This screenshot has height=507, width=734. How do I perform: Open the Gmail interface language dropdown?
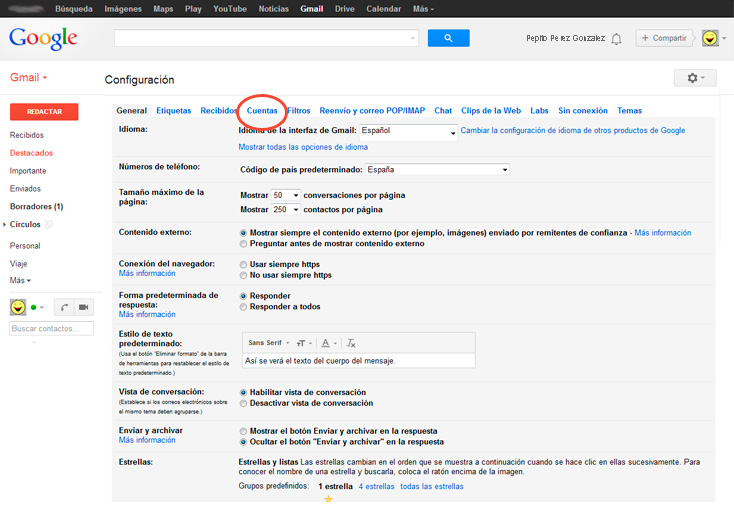pyautogui.click(x=408, y=132)
